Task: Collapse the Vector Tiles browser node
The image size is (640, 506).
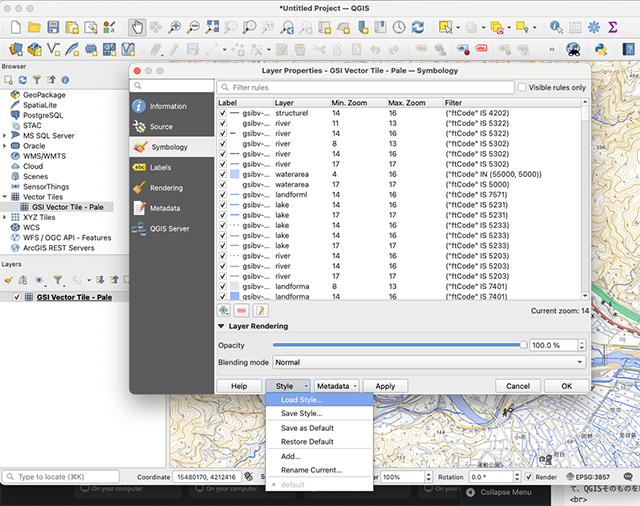Action: 4,197
